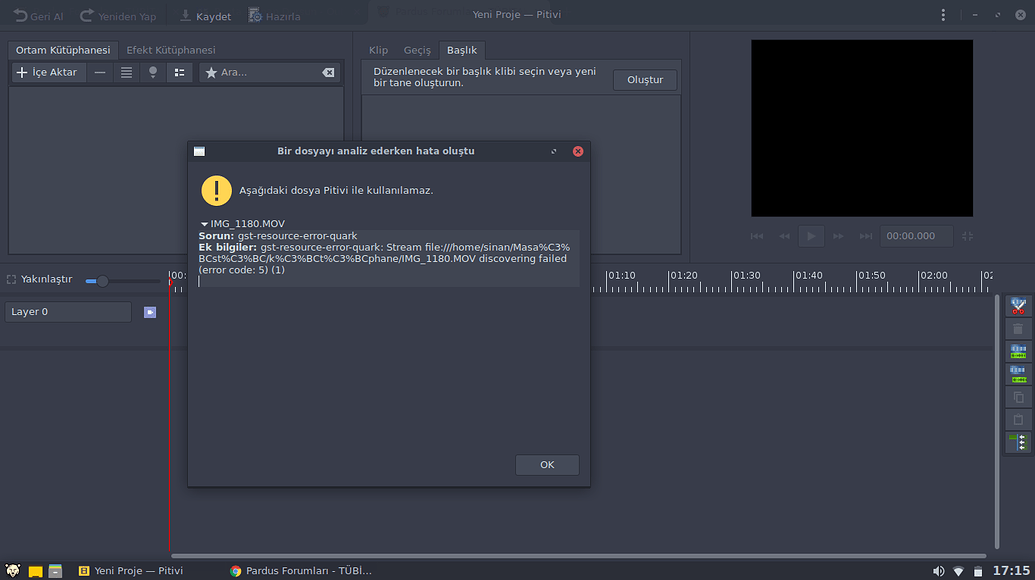The height and width of the screenshot is (580, 1035).
Task: Click the Copy clip icon
Action: click(x=1018, y=397)
